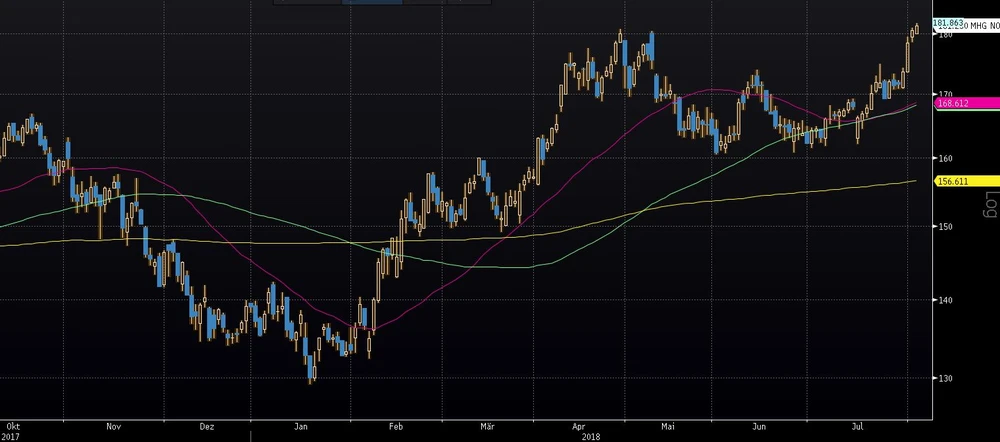This screenshot has height=442, width=1000.
Task: Select the Apr month marker on time axis
Action: click(578, 425)
